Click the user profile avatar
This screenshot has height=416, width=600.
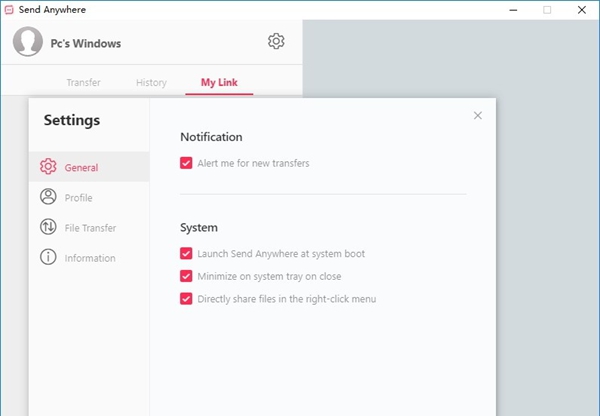click(x=28, y=41)
